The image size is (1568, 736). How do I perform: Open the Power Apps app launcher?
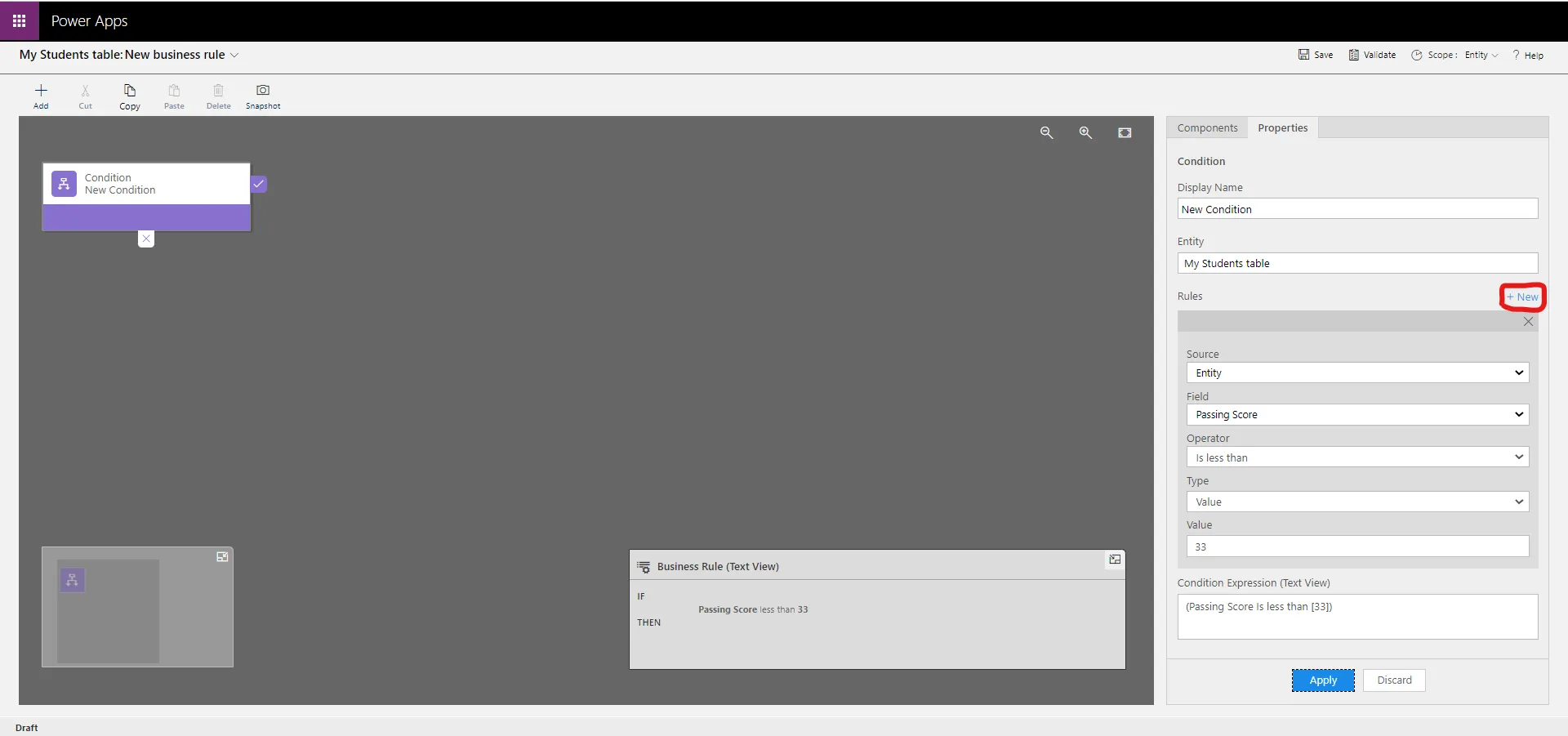coord(19,20)
